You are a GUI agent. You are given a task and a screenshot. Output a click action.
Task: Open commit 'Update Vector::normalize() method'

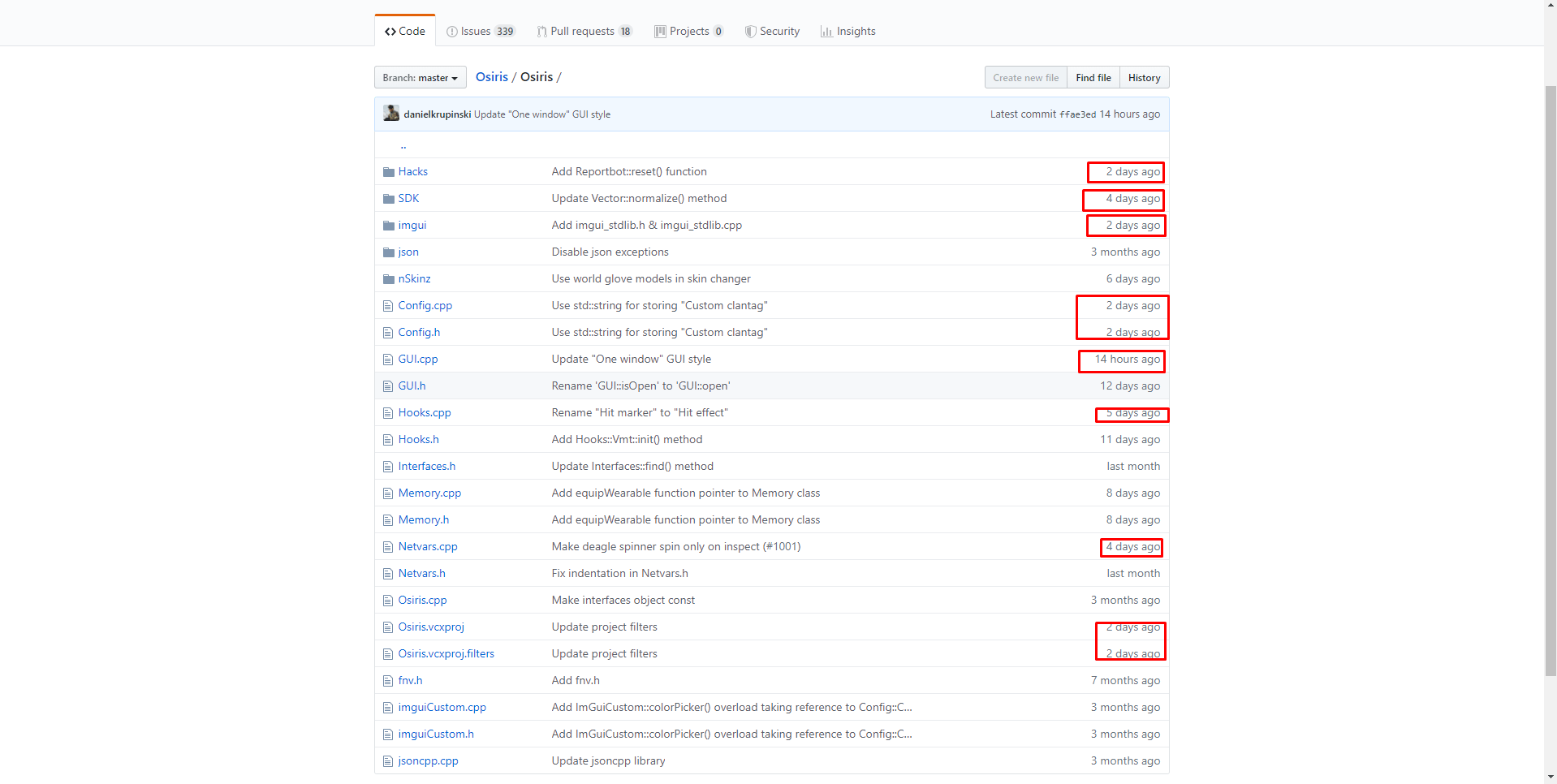coord(639,198)
